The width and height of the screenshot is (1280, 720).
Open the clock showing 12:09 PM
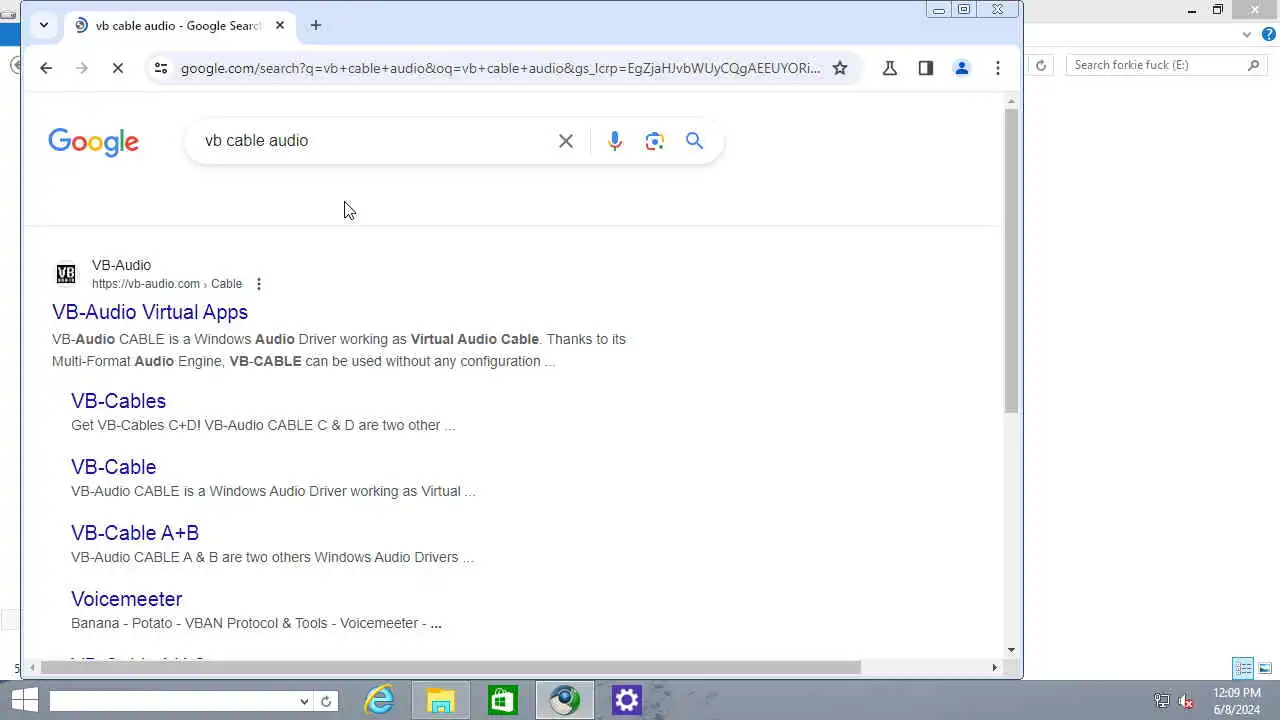(x=1237, y=701)
